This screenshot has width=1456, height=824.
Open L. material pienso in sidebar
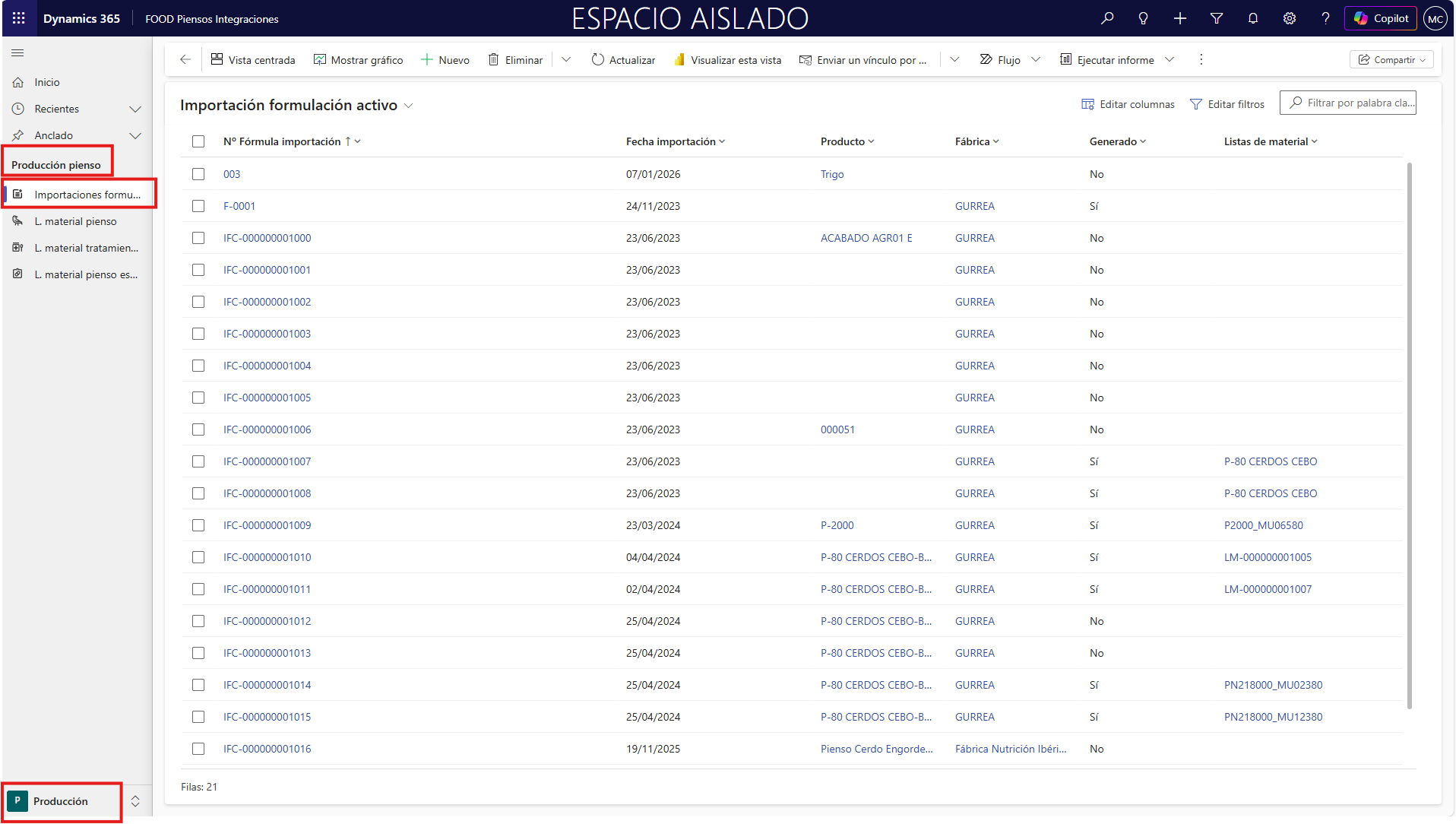coord(75,221)
